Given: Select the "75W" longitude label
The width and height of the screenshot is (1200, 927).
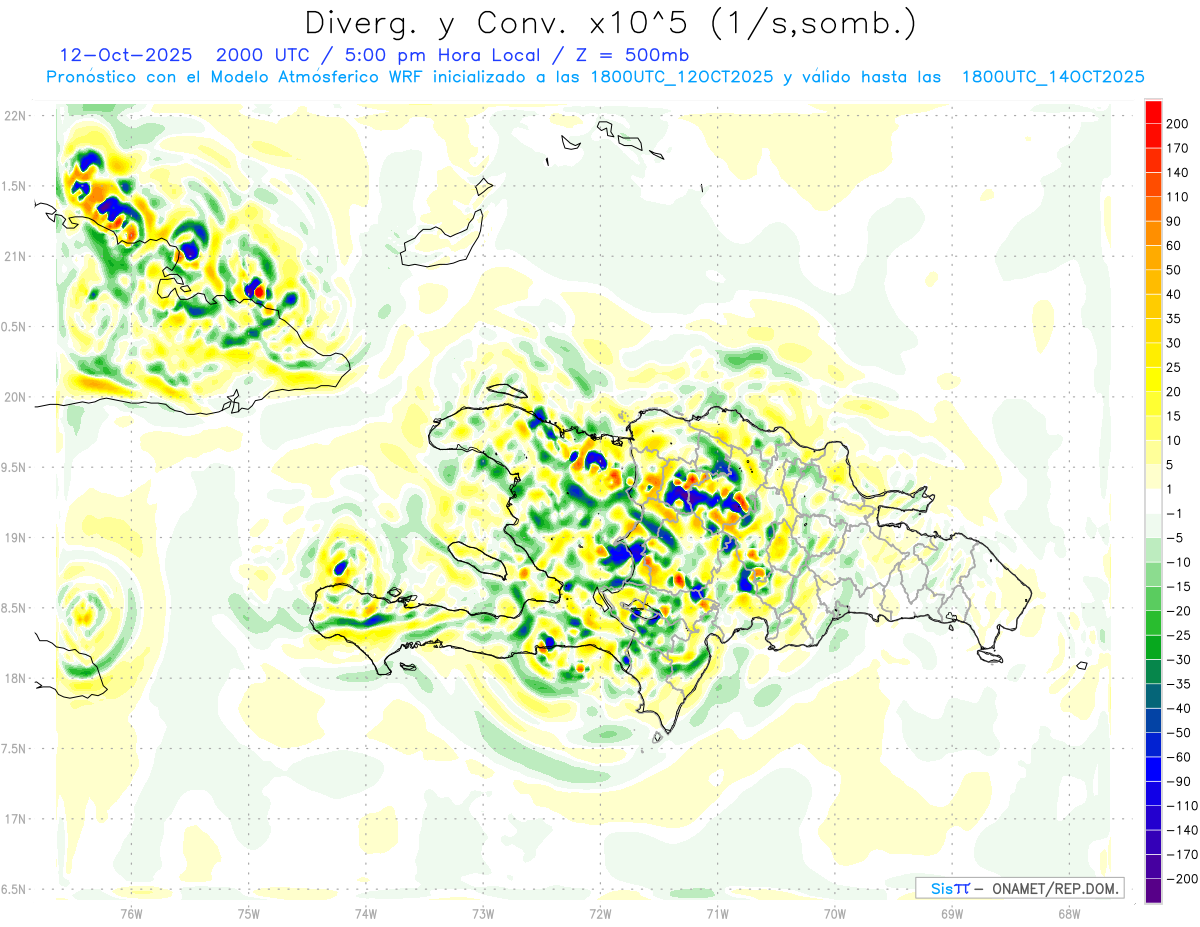Looking at the screenshot, I should click(249, 913).
